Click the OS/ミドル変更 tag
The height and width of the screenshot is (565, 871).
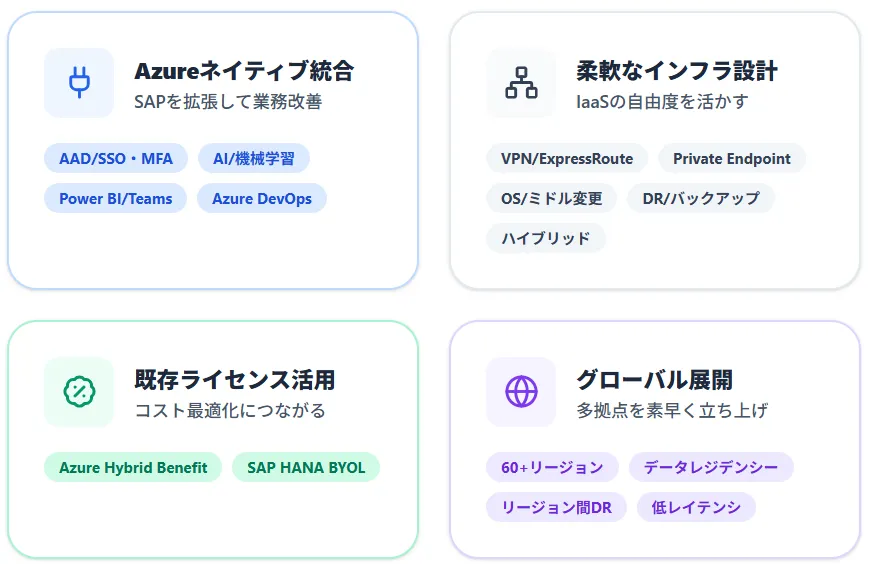tap(552, 199)
